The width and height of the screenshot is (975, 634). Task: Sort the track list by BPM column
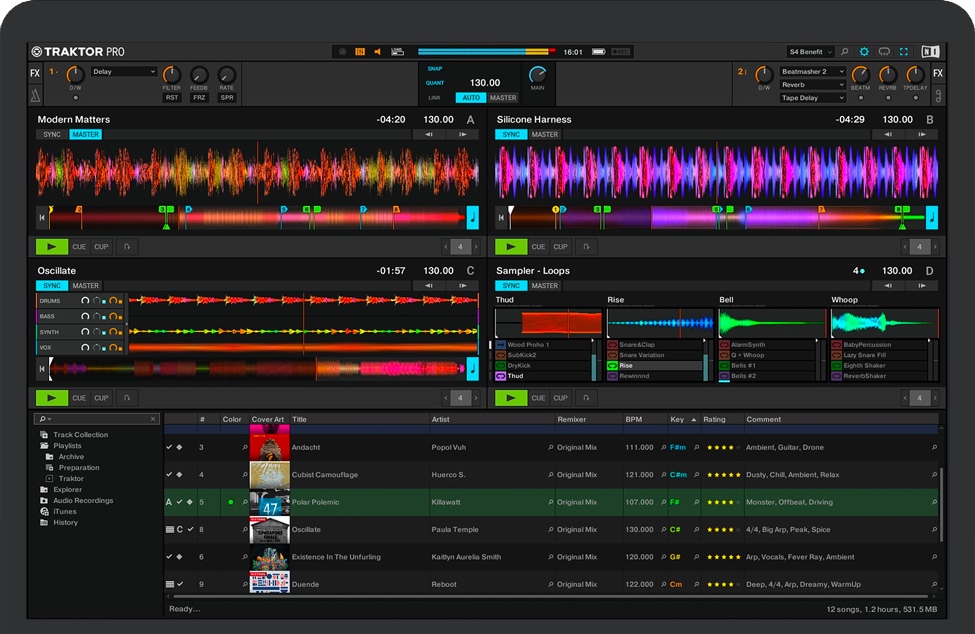[x=634, y=420]
